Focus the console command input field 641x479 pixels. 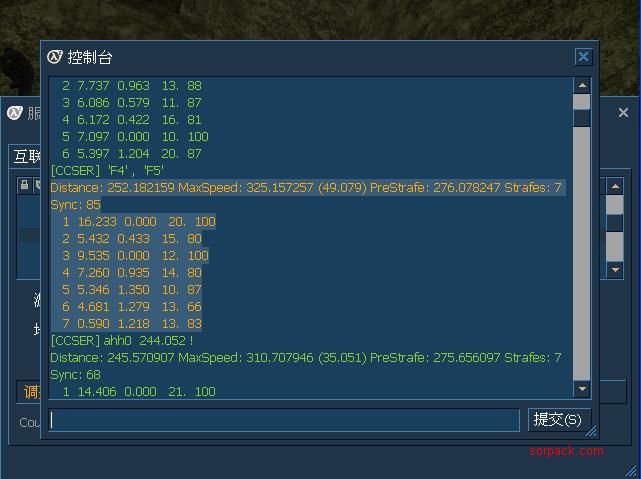tap(285, 421)
